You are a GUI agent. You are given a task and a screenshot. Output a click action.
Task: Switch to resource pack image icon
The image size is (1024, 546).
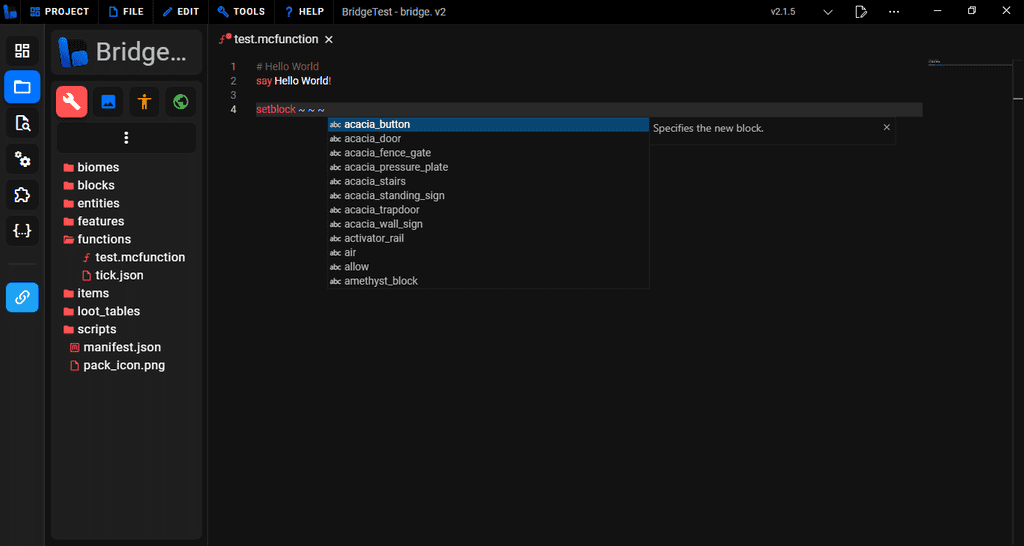108,101
